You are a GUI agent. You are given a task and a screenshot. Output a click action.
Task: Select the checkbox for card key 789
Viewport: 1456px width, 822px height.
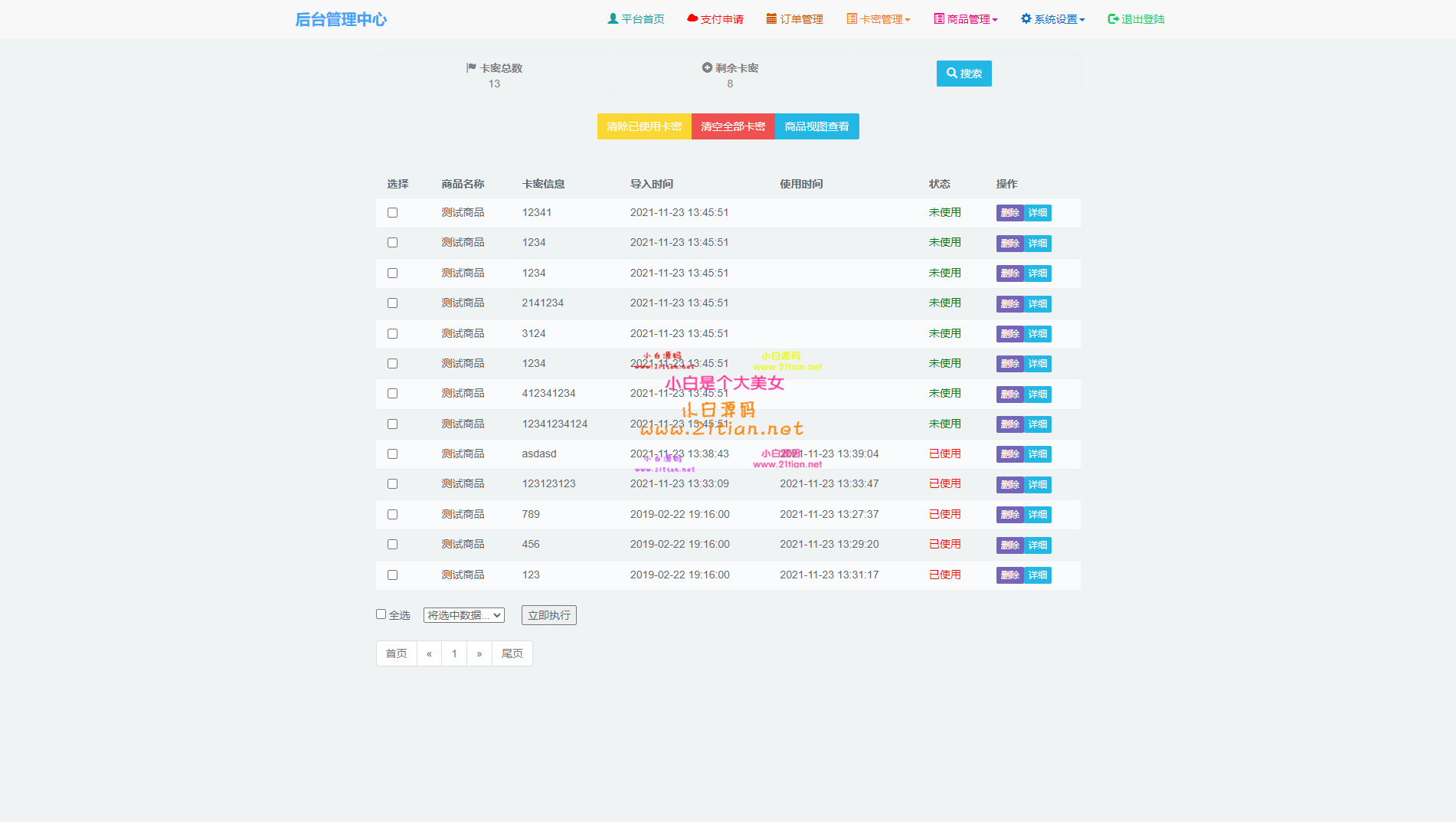click(x=392, y=514)
